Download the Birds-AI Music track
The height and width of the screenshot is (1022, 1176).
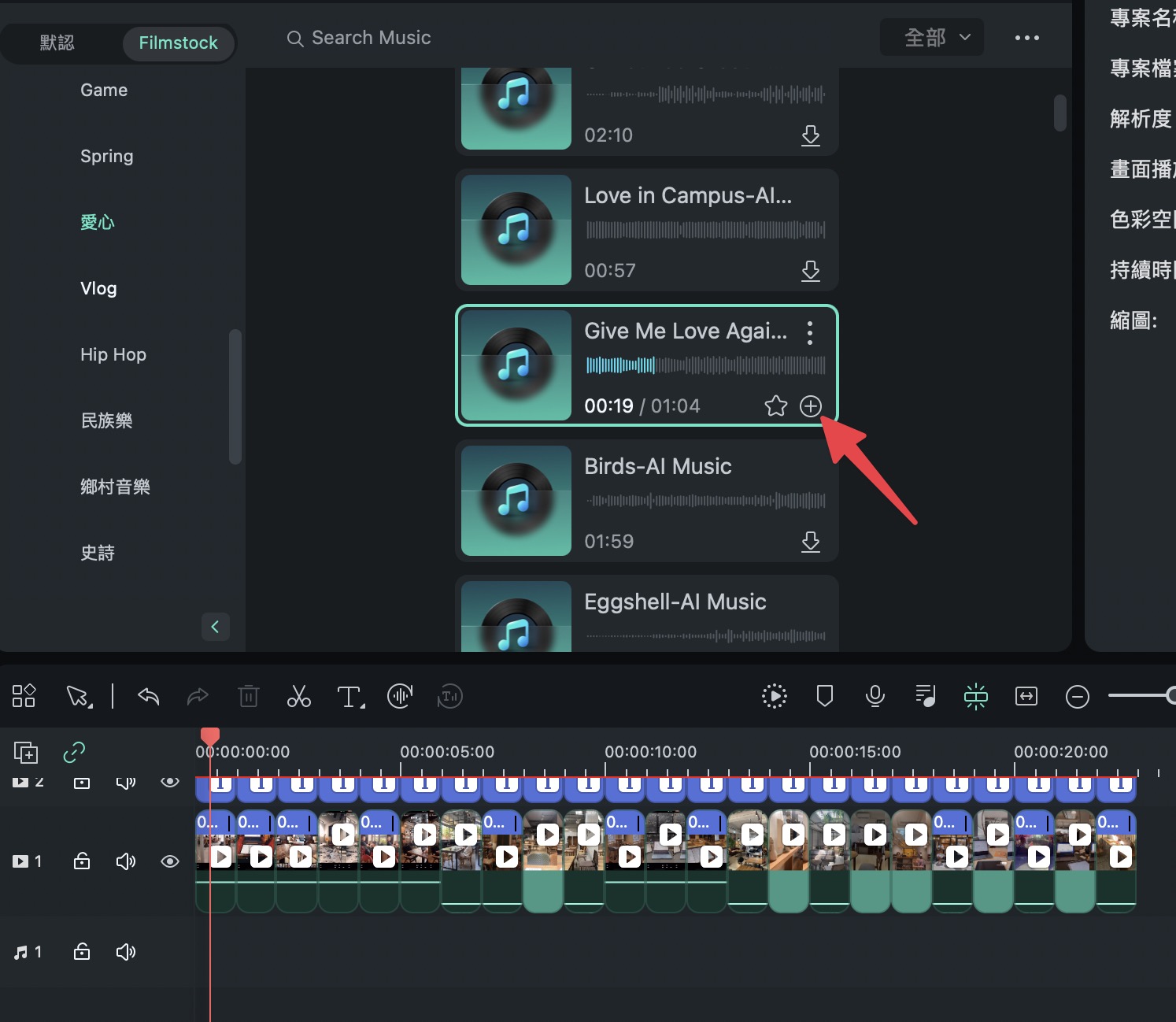coord(810,541)
